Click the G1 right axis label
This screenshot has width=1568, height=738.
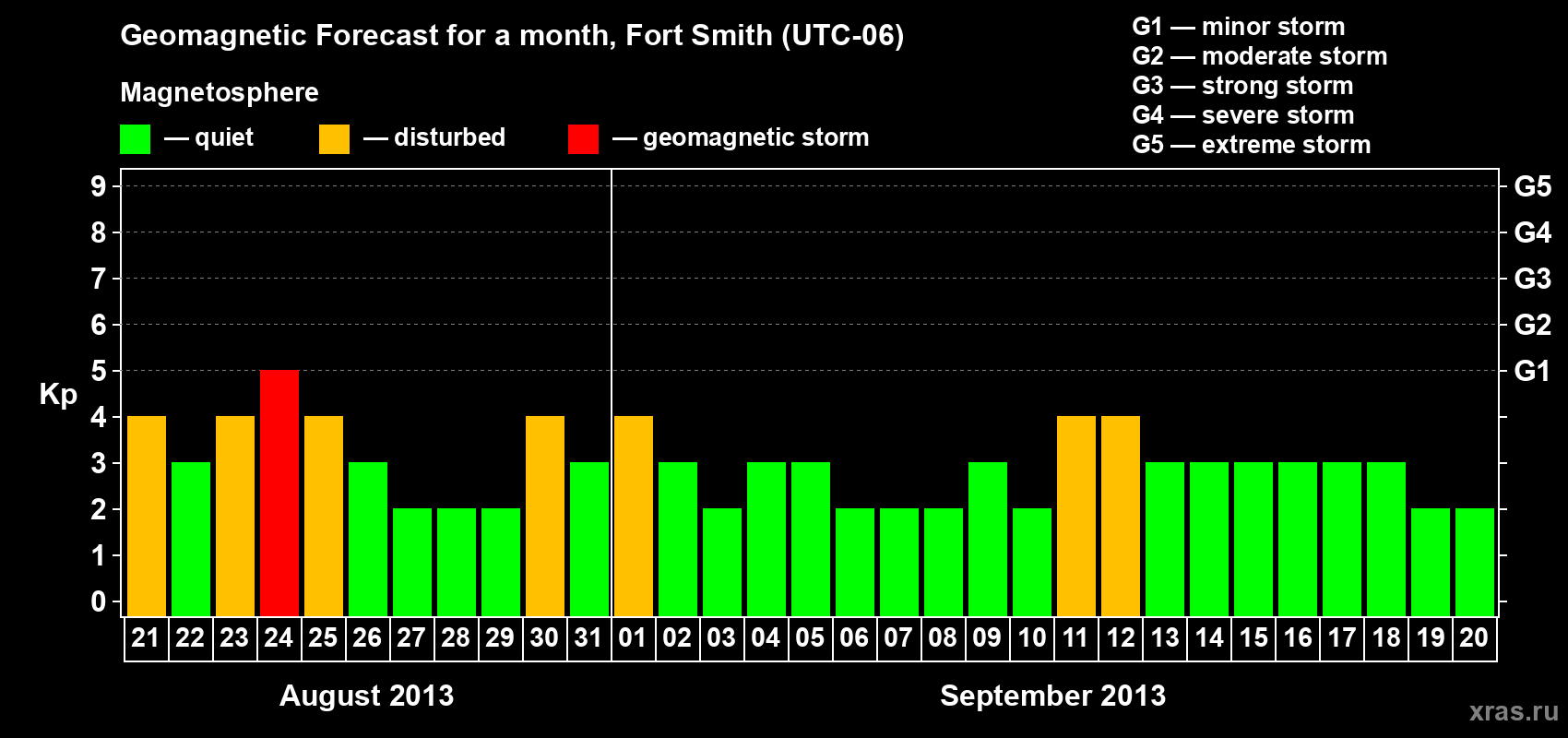1532,371
